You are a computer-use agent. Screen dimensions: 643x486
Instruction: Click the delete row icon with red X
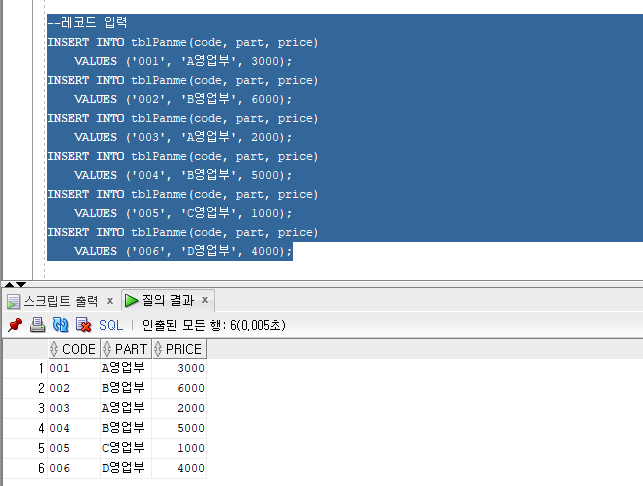84,325
